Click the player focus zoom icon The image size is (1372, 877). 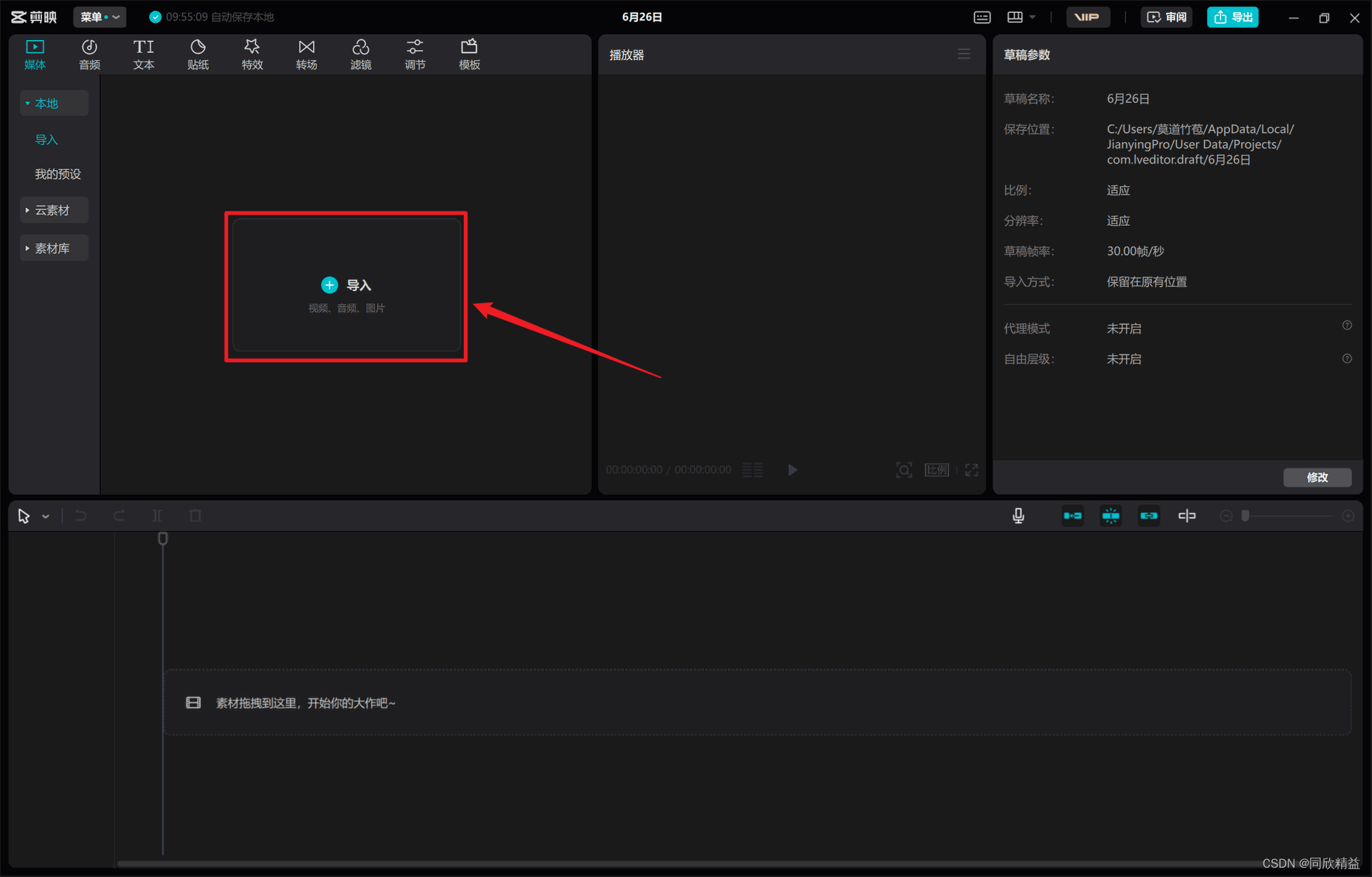click(x=904, y=470)
